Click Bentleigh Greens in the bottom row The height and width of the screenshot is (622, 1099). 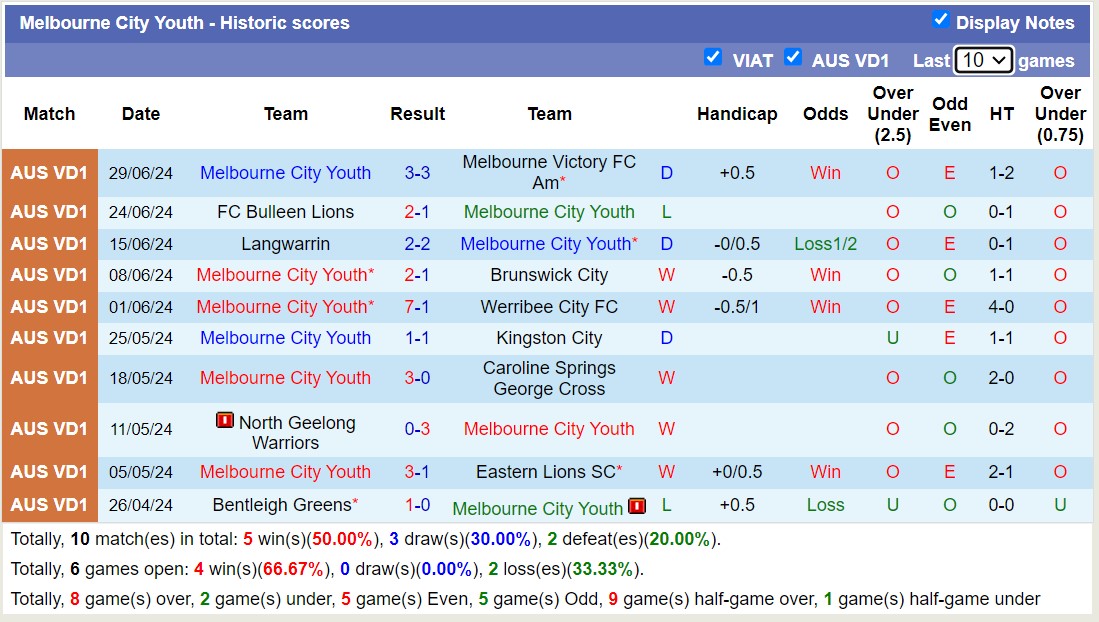point(282,505)
